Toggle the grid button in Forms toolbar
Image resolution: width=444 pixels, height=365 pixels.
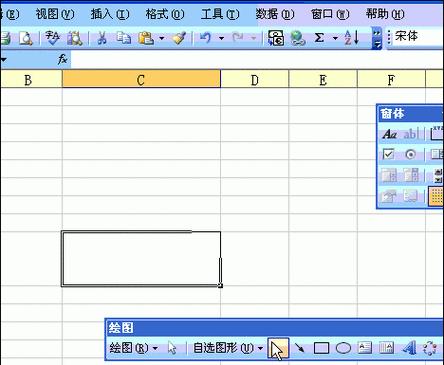point(436,196)
